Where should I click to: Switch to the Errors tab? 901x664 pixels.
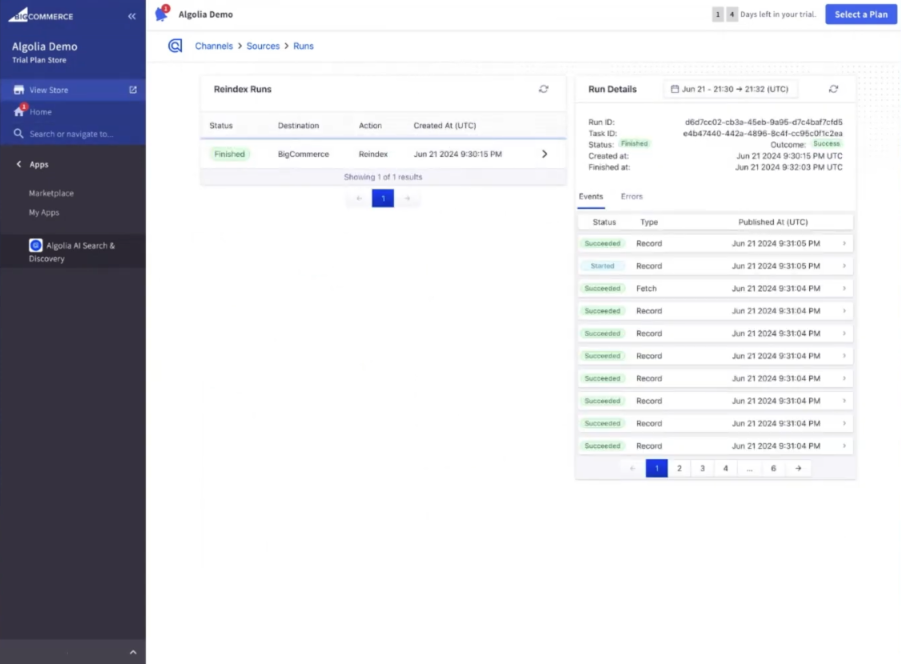632,196
